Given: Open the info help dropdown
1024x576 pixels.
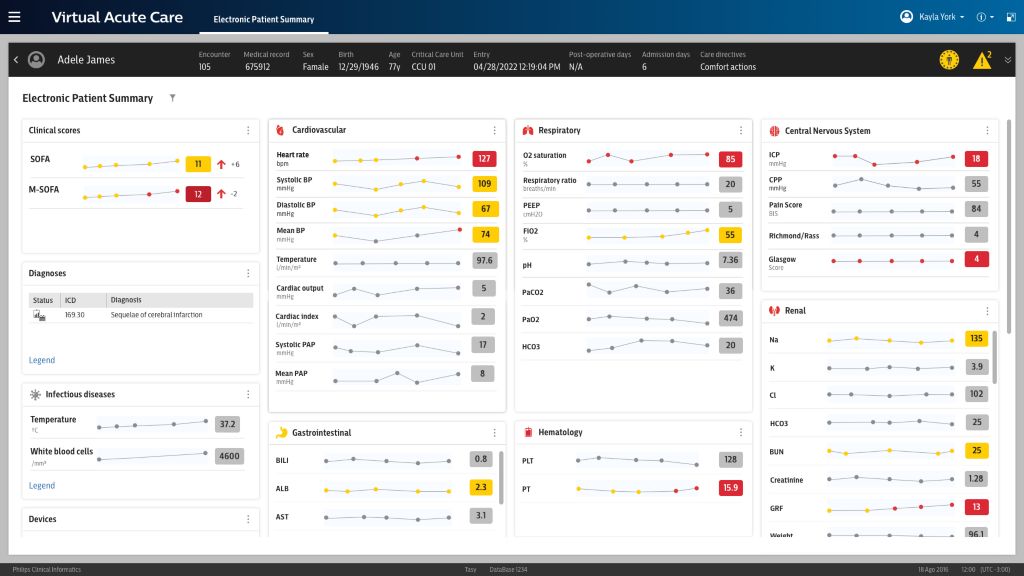Looking at the screenshot, I should 985,17.
